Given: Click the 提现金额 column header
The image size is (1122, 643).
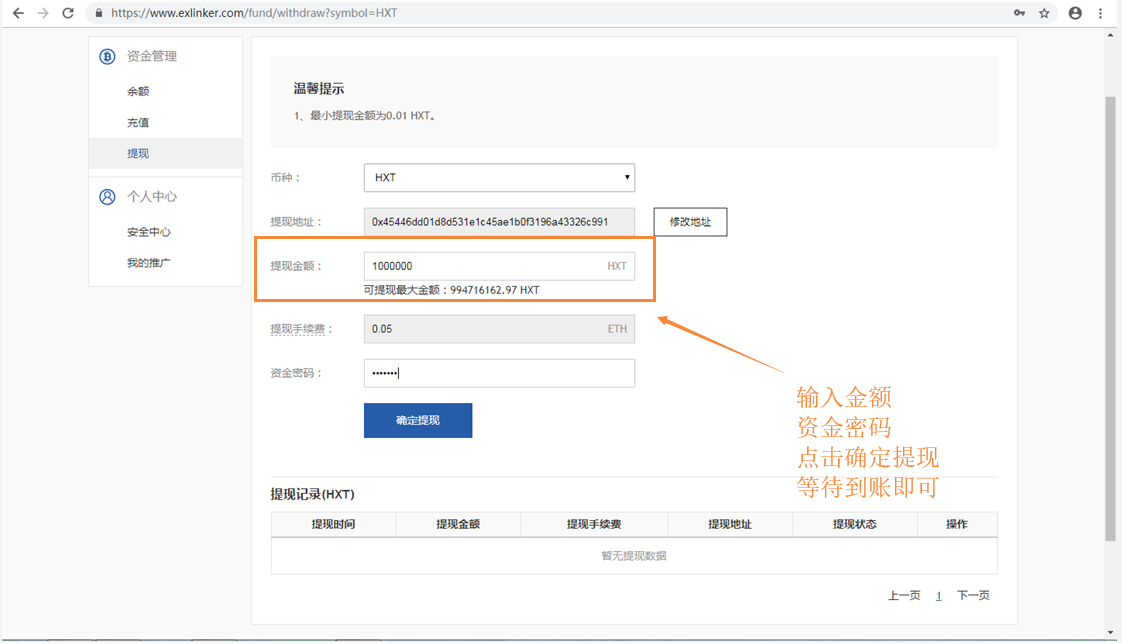Looking at the screenshot, I should 458,524.
